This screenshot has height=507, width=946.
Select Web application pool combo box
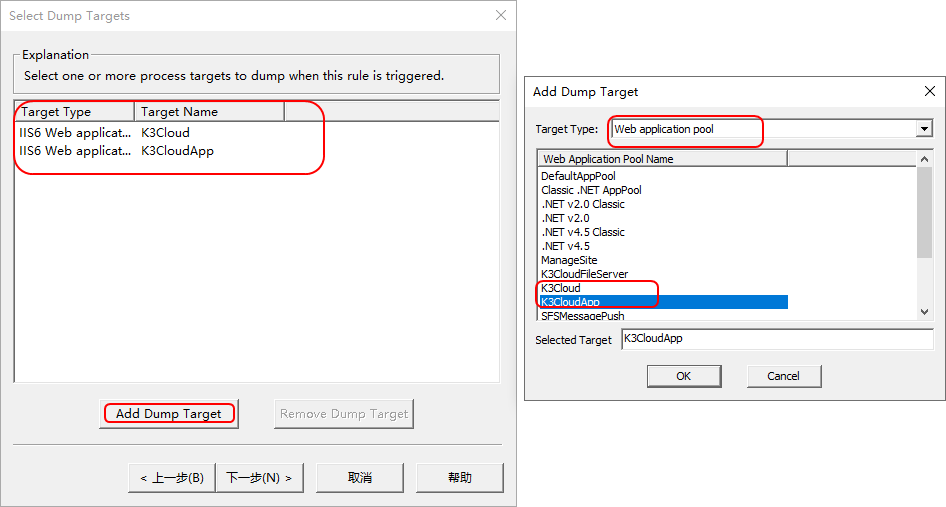coord(772,129)
